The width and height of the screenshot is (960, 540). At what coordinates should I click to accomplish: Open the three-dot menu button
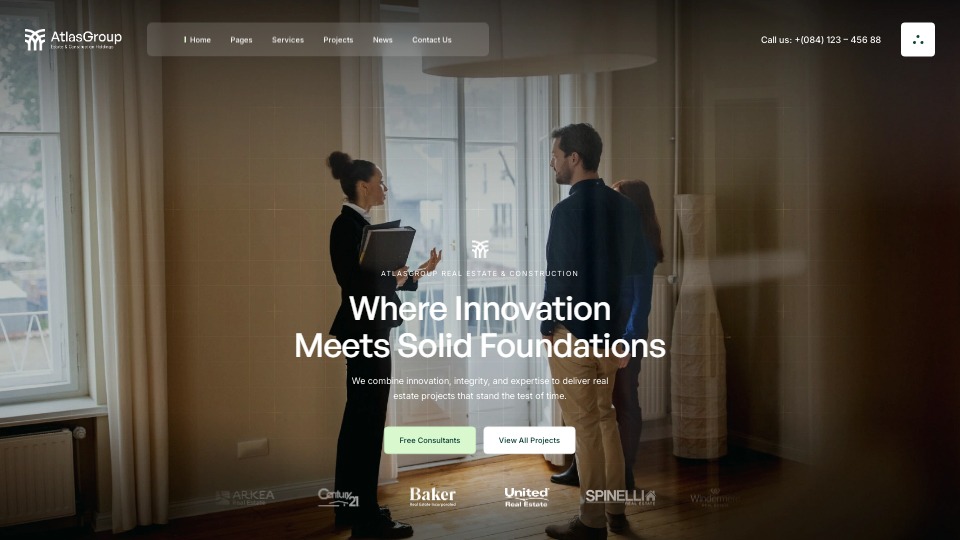918,40
